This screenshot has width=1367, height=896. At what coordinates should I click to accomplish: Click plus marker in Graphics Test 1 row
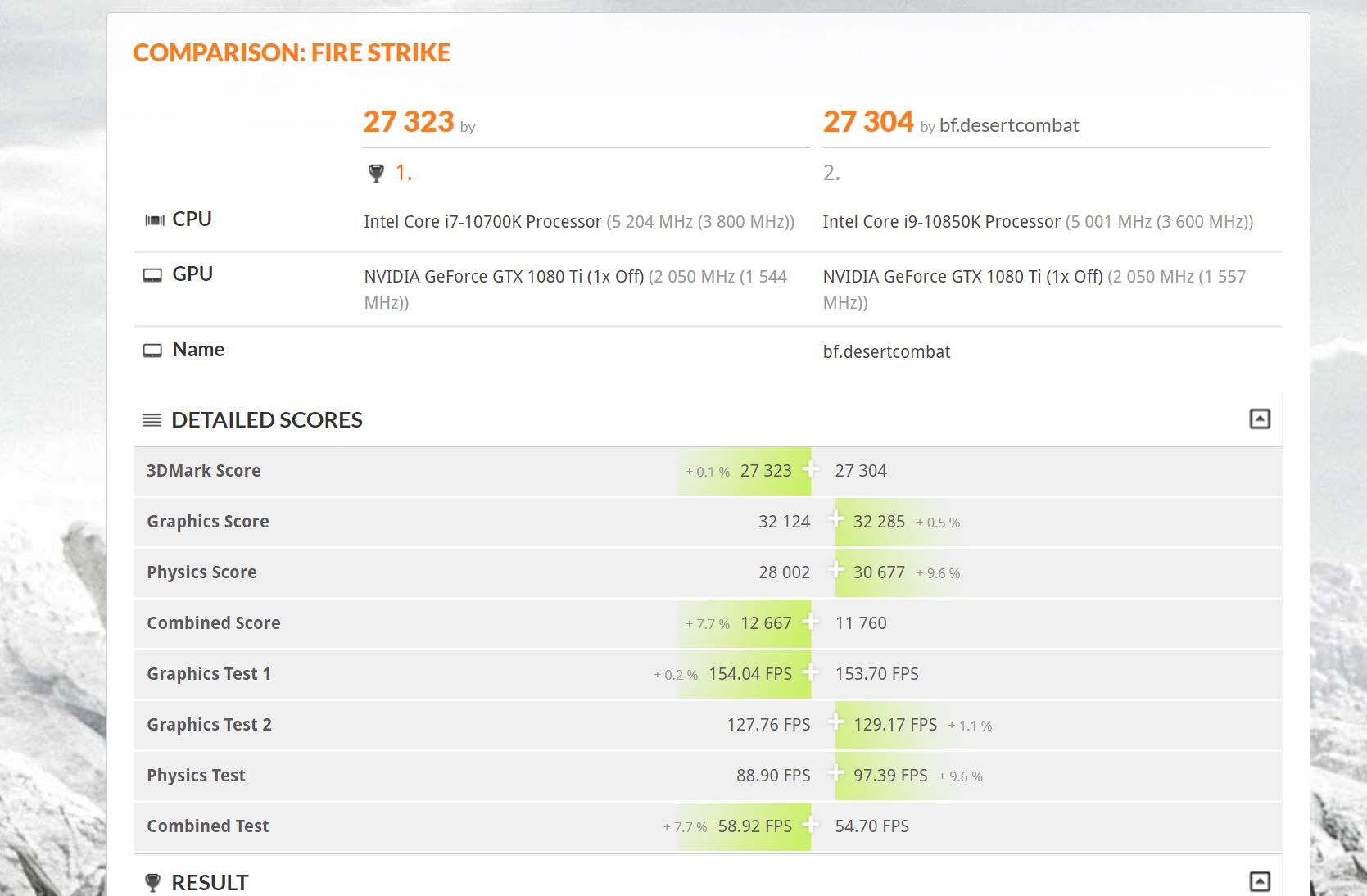pos(810,672)
